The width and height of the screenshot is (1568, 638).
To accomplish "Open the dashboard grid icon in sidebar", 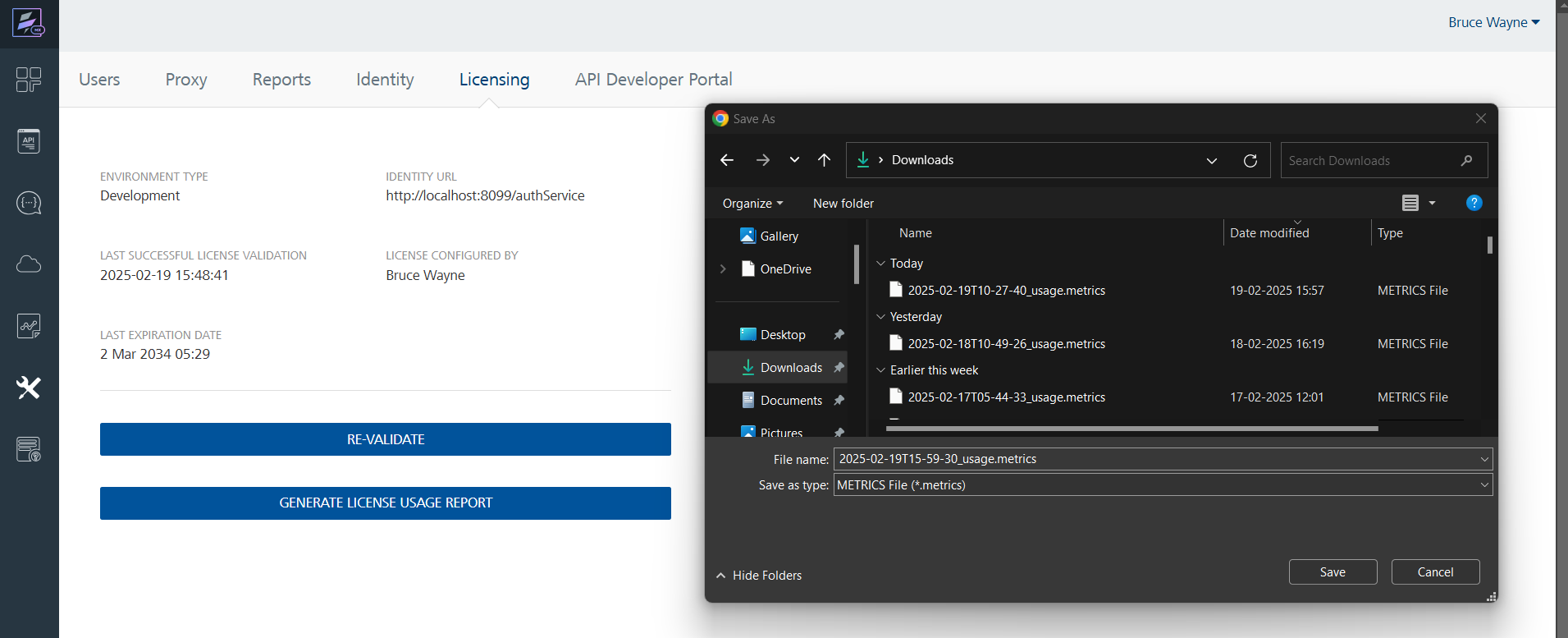I will point(29,80).
